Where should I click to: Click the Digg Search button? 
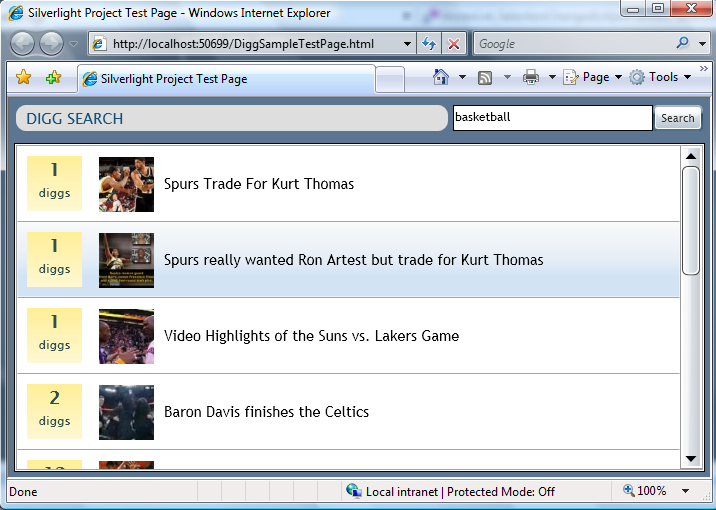point(678,118)
